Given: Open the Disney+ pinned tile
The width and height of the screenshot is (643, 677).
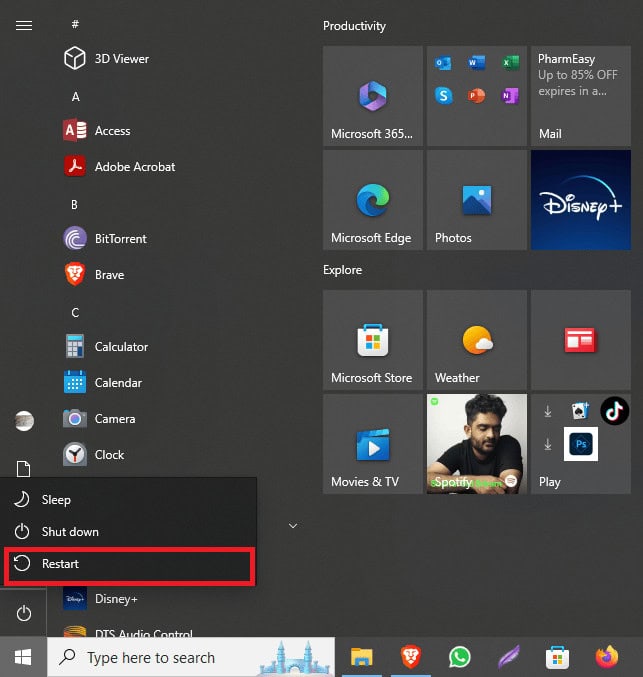Looking at the screenshot, I should 581,200.
